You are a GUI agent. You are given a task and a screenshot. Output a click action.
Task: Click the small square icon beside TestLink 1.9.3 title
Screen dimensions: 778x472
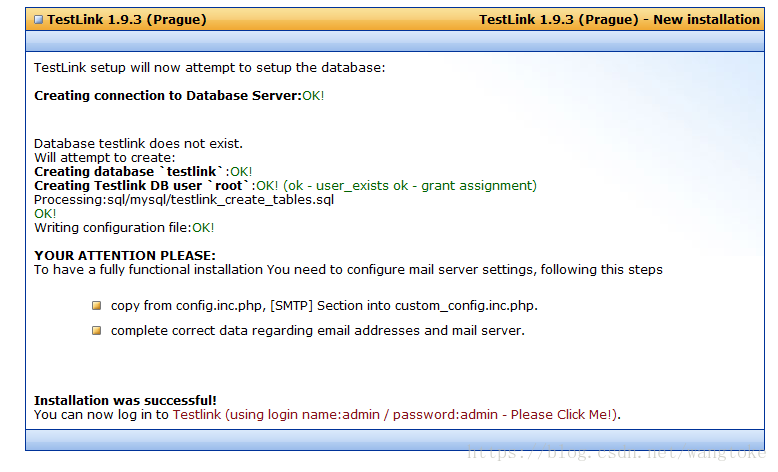pos(39,20)
